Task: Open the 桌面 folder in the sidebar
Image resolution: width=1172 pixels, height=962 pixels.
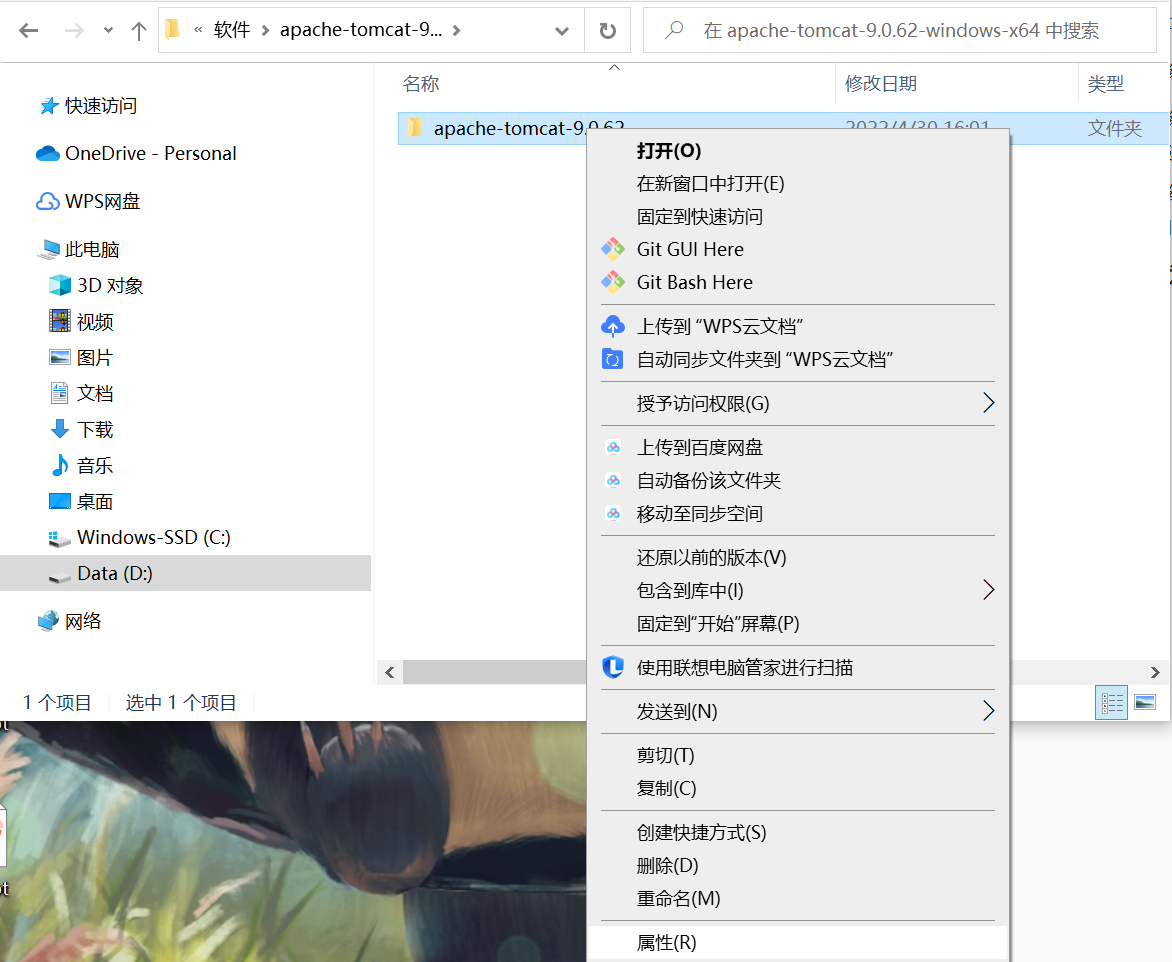Action: (81, 501)
